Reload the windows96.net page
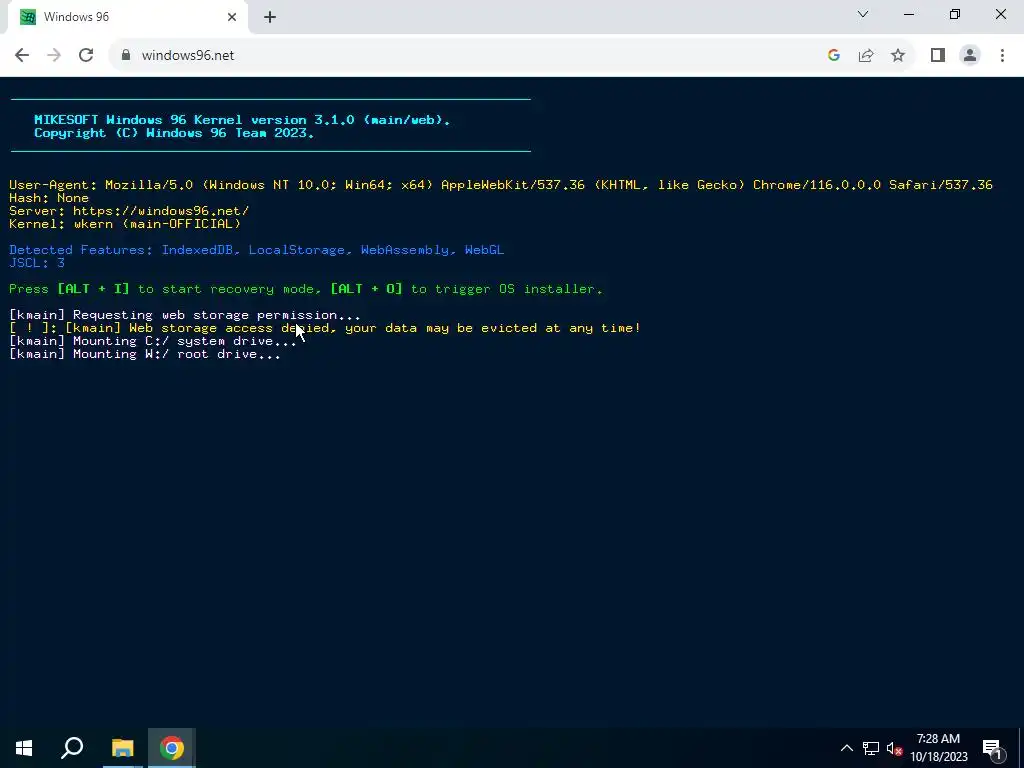 click(86, 56)
